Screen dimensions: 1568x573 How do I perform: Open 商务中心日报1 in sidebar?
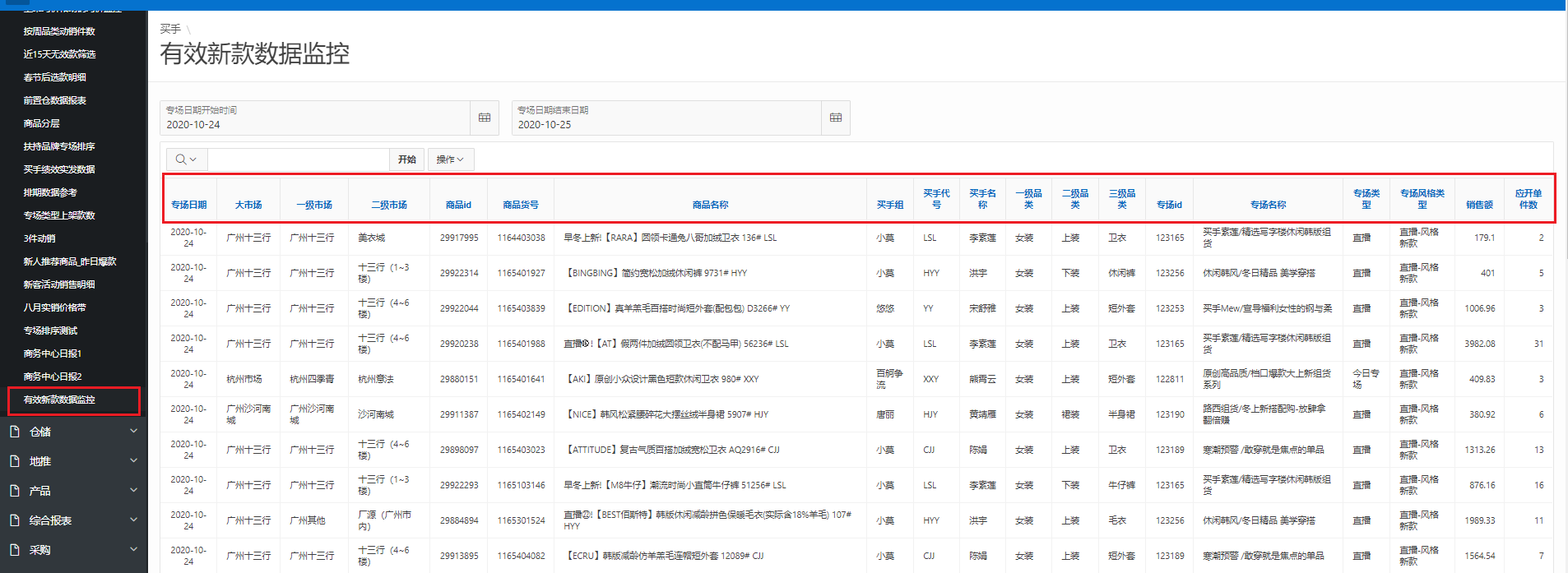point(53,354)
